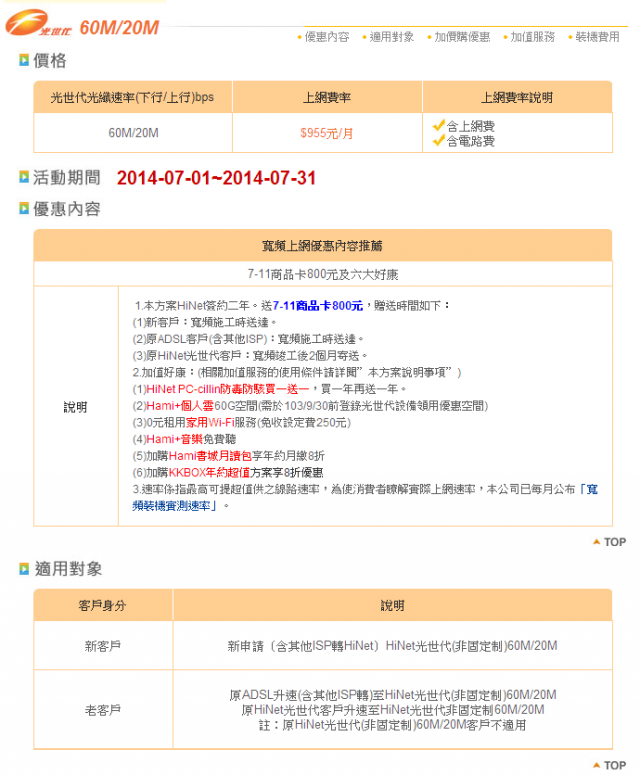
Task: Open the Hami書城月讀包 link
Action: click(210, 456)
